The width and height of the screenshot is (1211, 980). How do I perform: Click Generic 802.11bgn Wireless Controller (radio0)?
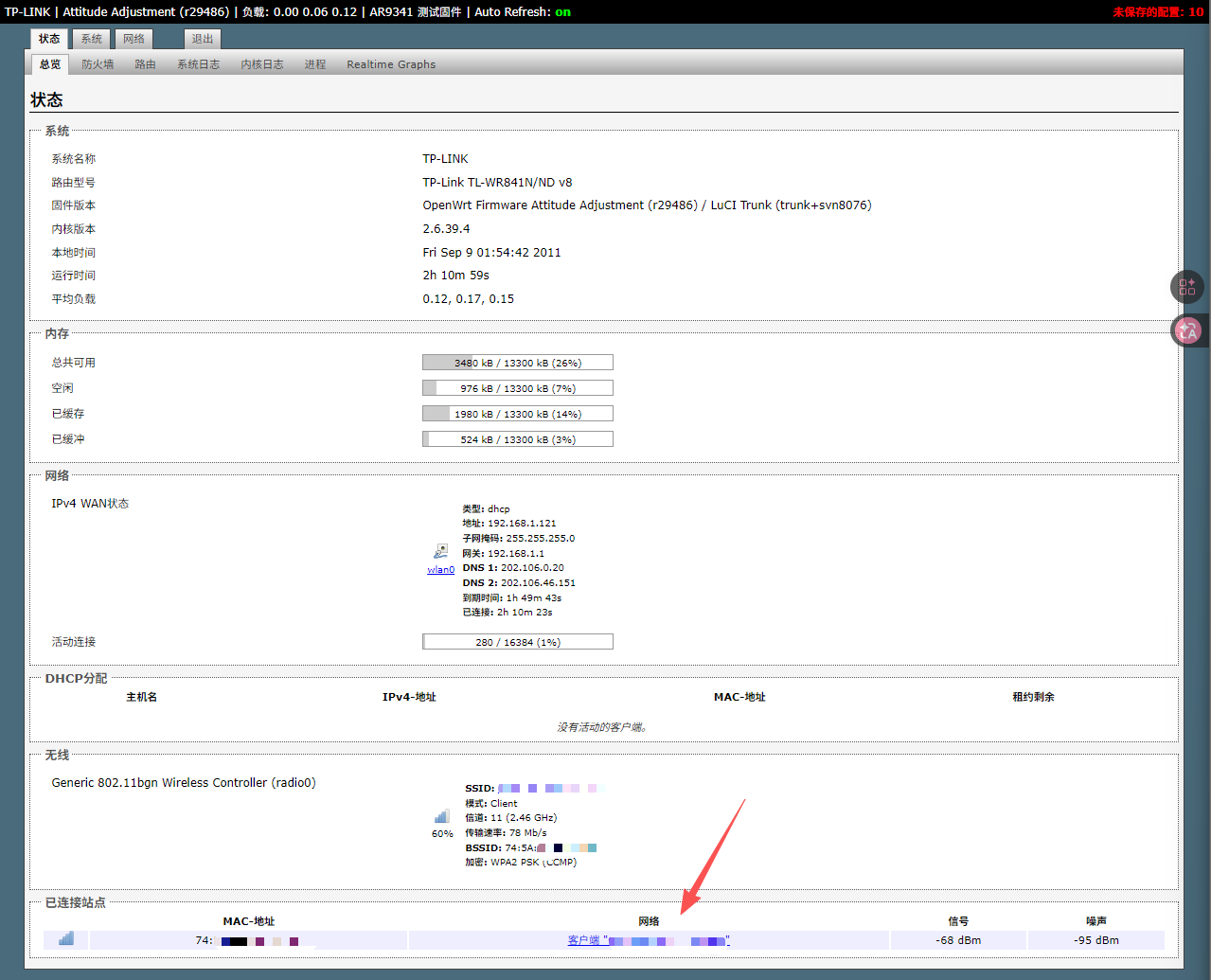[x=184, y=783]
